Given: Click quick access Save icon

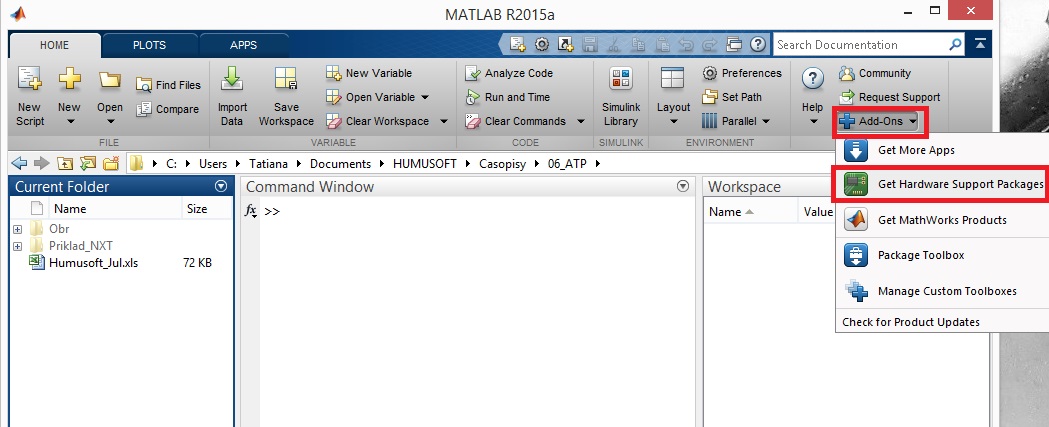Looking at the screenshot, I should coord(590,44).
